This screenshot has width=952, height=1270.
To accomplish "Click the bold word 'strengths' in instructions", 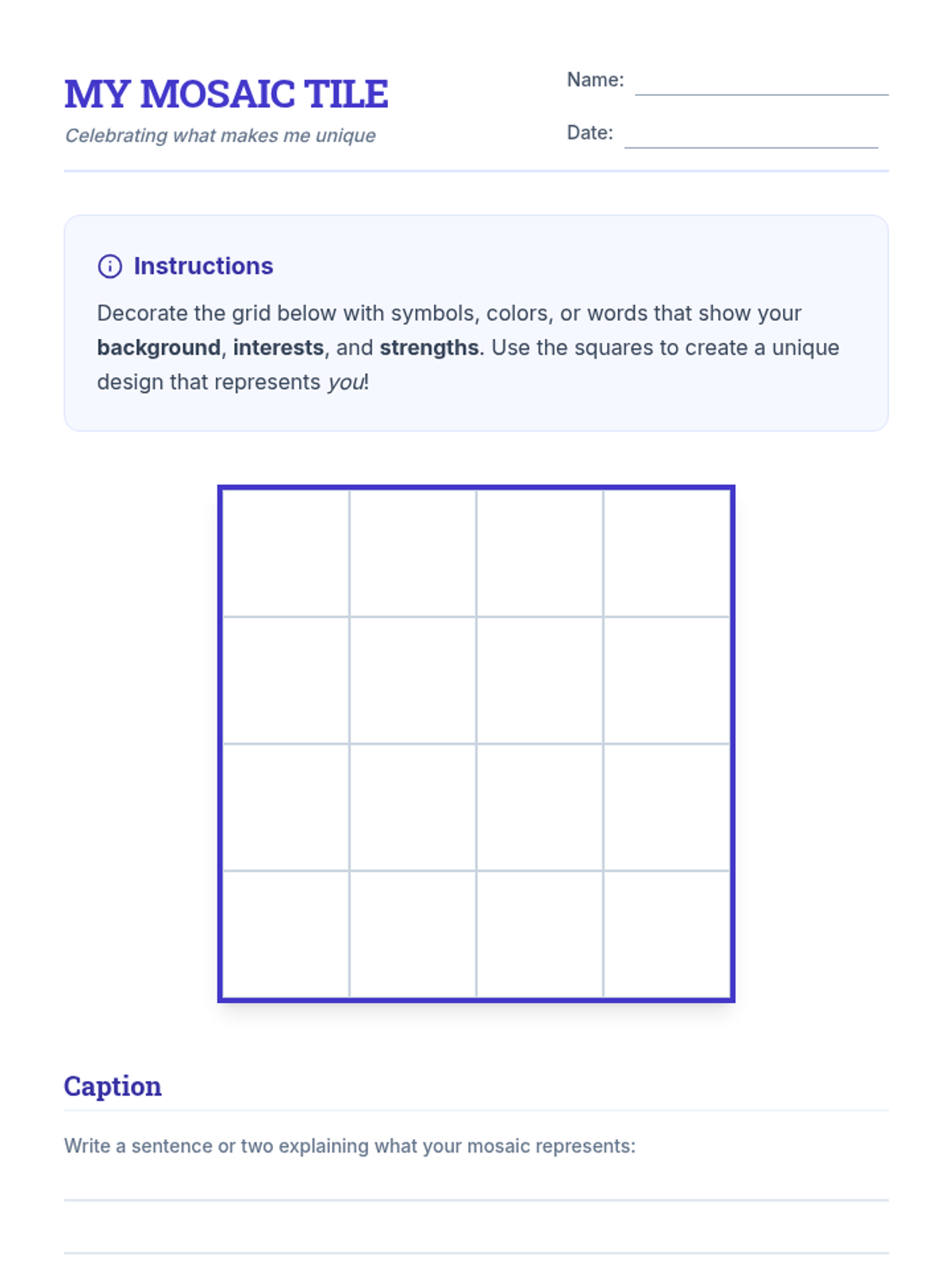I will tap(429, 348).
